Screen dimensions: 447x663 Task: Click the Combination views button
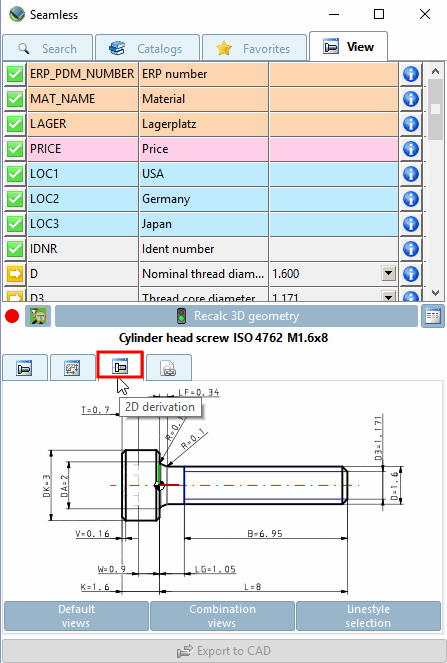point(222,616)
